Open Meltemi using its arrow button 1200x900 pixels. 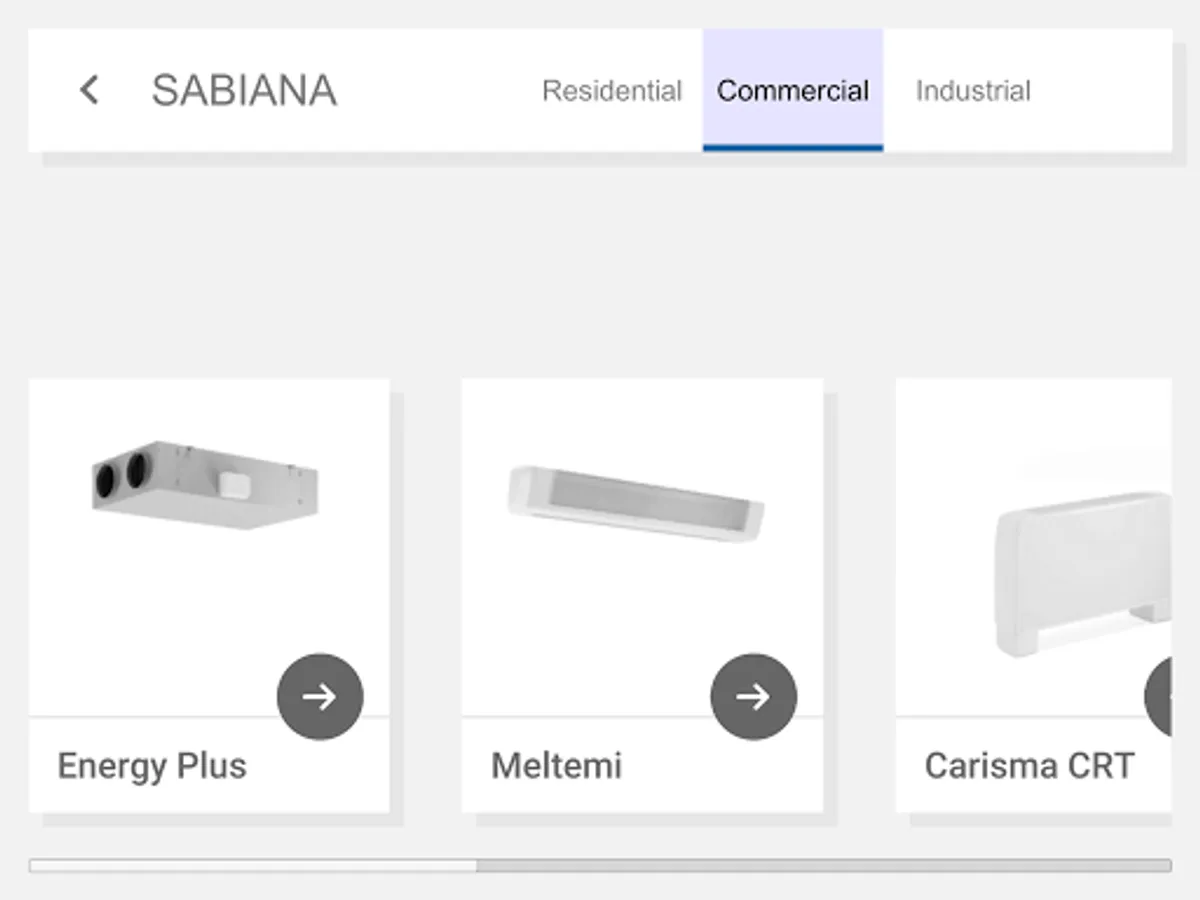[754, 697]
